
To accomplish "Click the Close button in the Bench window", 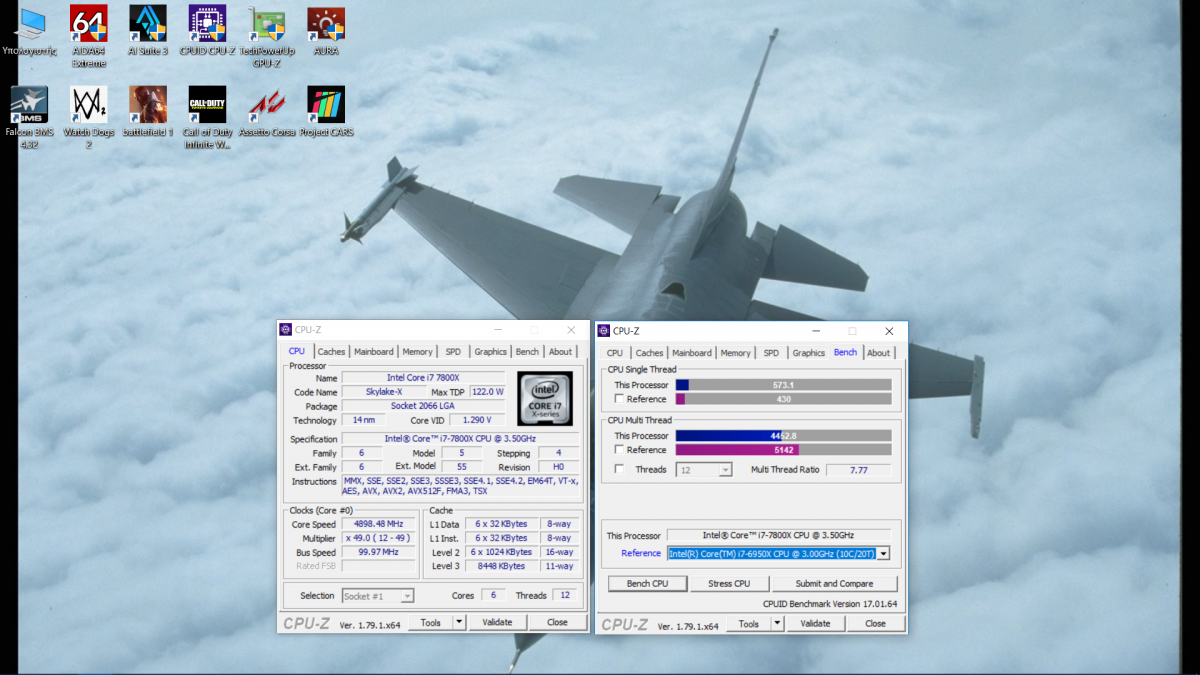I will [x=875, y=623].
